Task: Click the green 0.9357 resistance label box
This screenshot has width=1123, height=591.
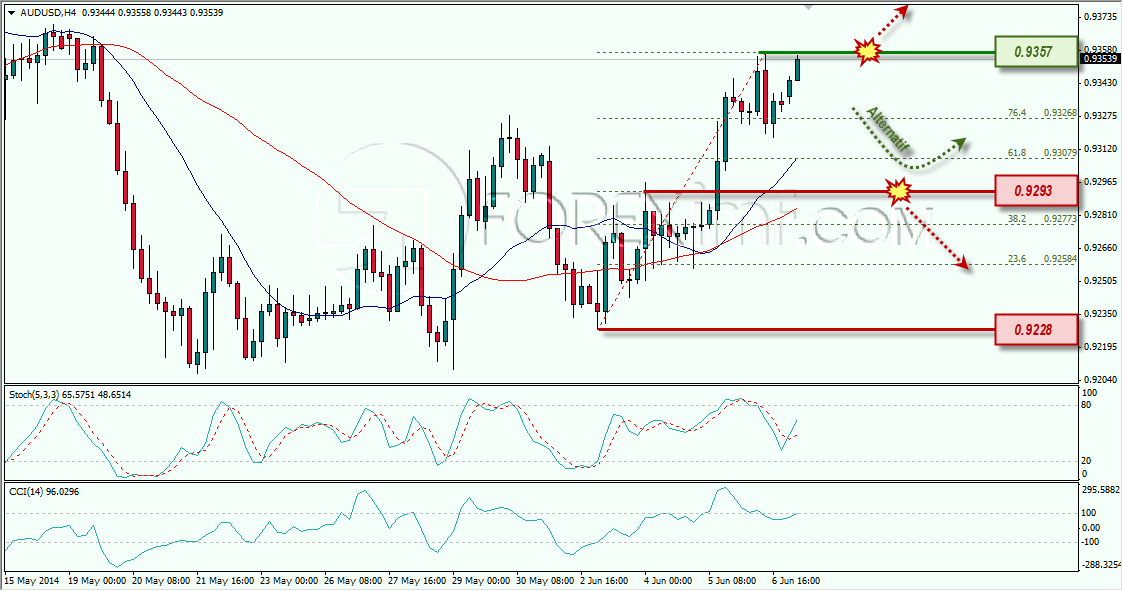Action: (x=1036, y=52)
